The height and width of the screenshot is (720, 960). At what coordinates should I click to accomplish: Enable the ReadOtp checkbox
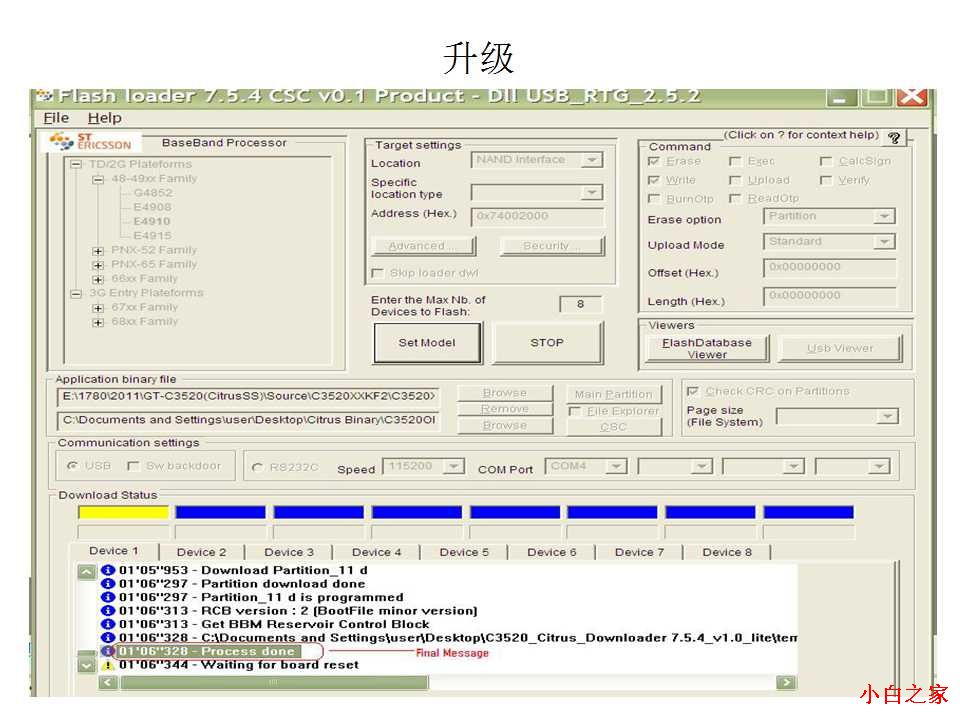[x=735, y=199]
